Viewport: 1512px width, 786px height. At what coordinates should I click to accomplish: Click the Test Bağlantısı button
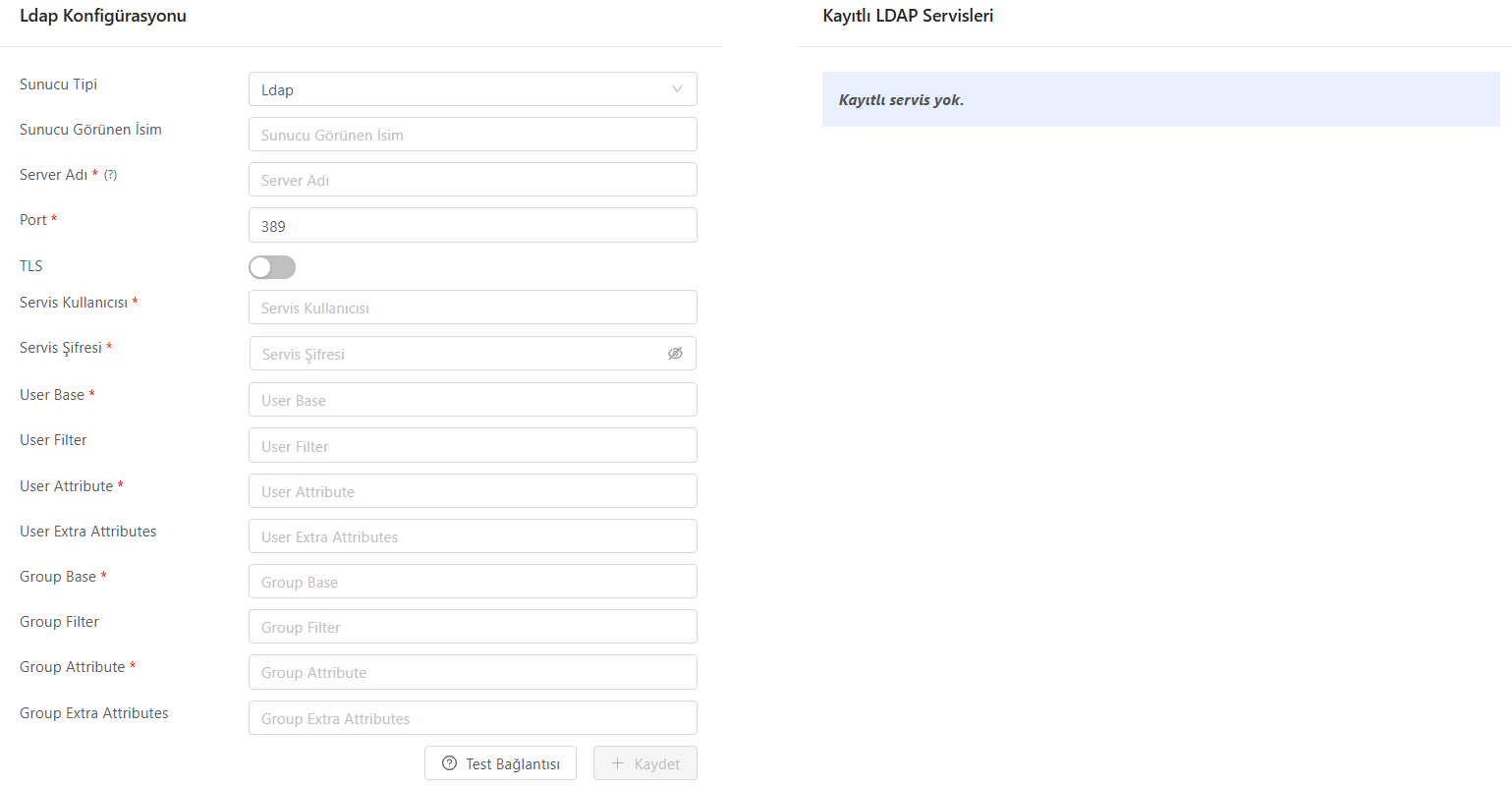click(x=500, y=763)
